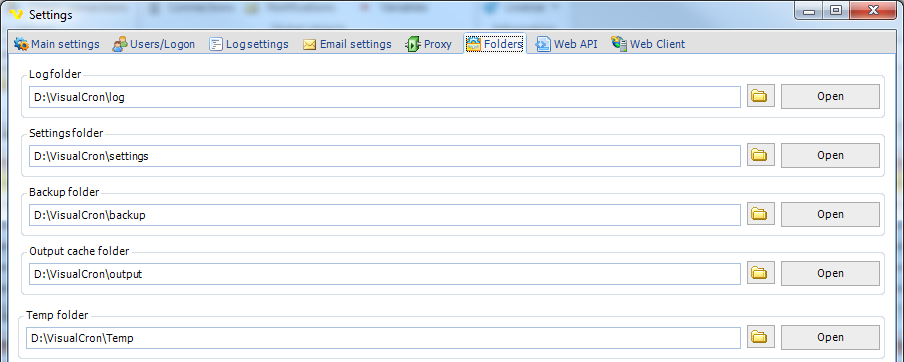
Task: Open the Web Client tab
Action: tap(649, 44)
